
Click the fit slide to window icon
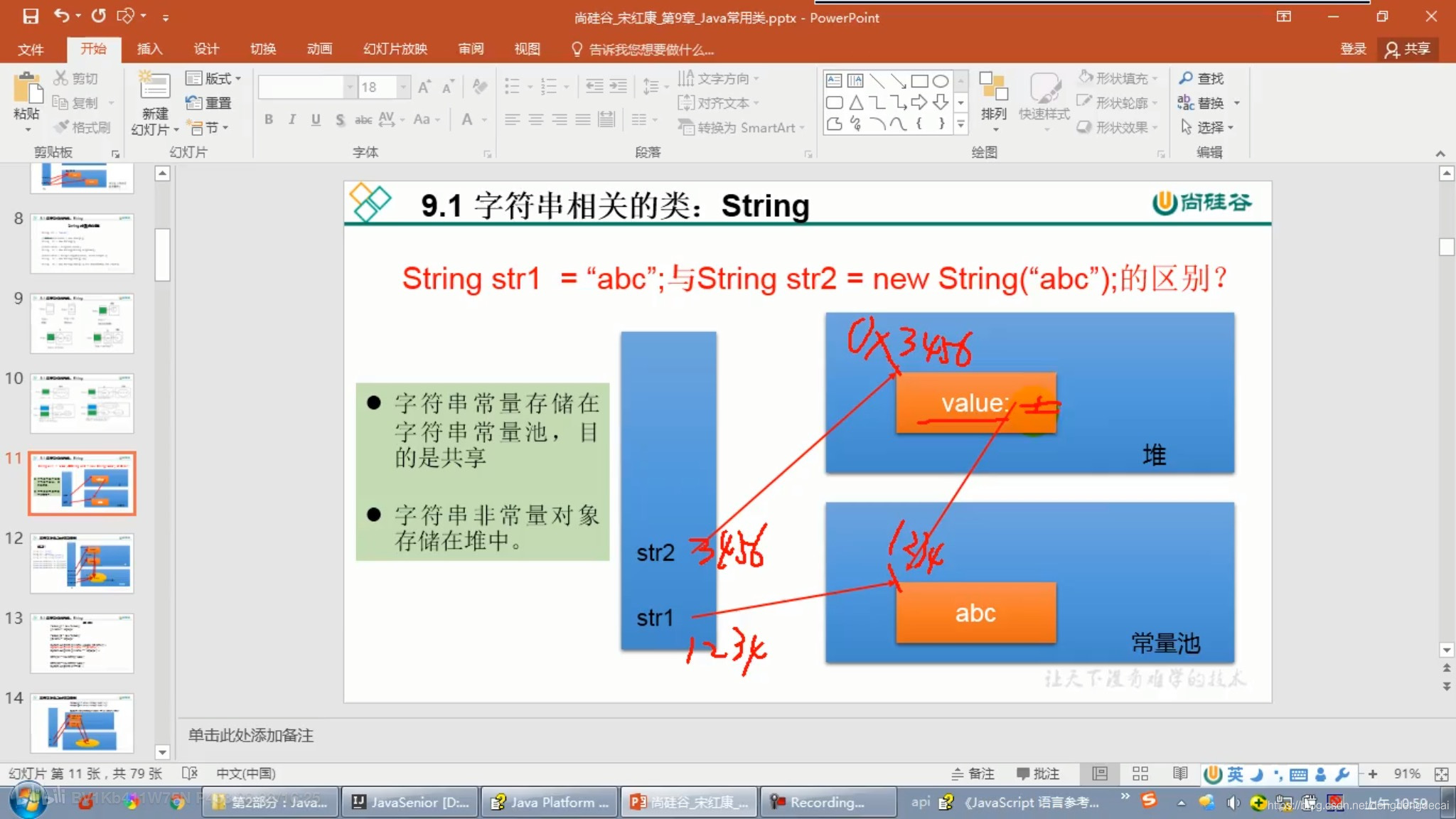1441,773
